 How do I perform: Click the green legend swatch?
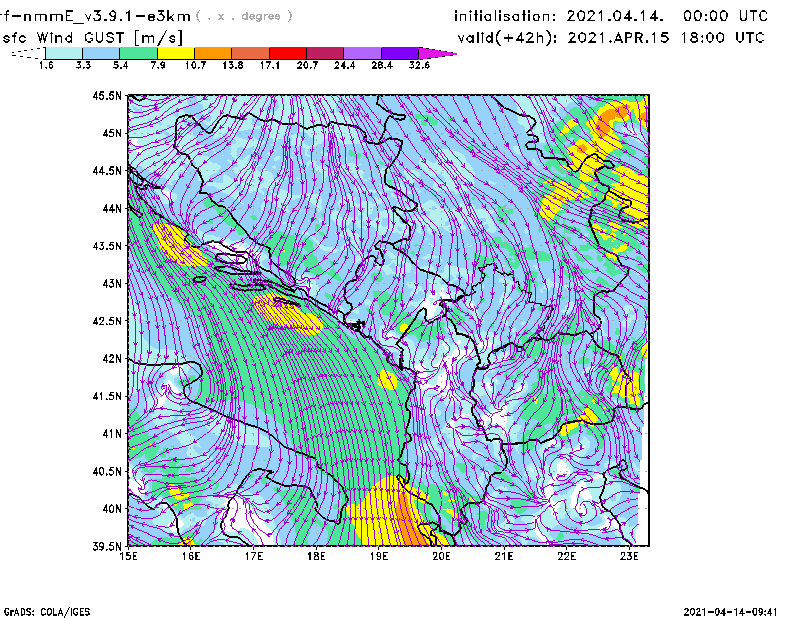pyautogui.click(x=139, y=53)
